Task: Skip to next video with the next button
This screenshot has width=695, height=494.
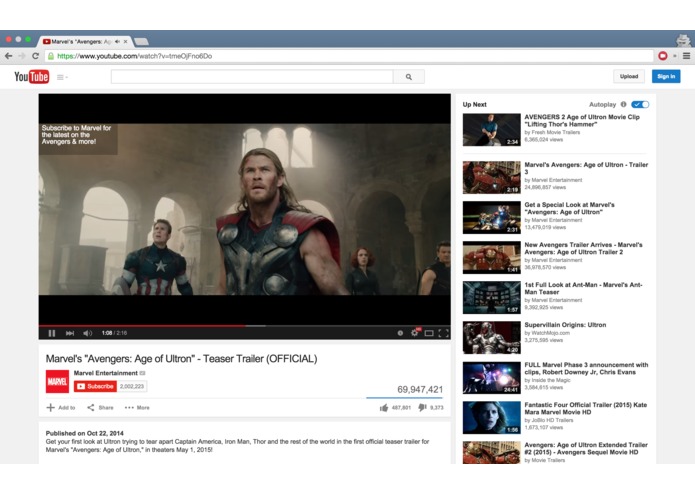Action: pyautogui.click(x=70, y=333)
